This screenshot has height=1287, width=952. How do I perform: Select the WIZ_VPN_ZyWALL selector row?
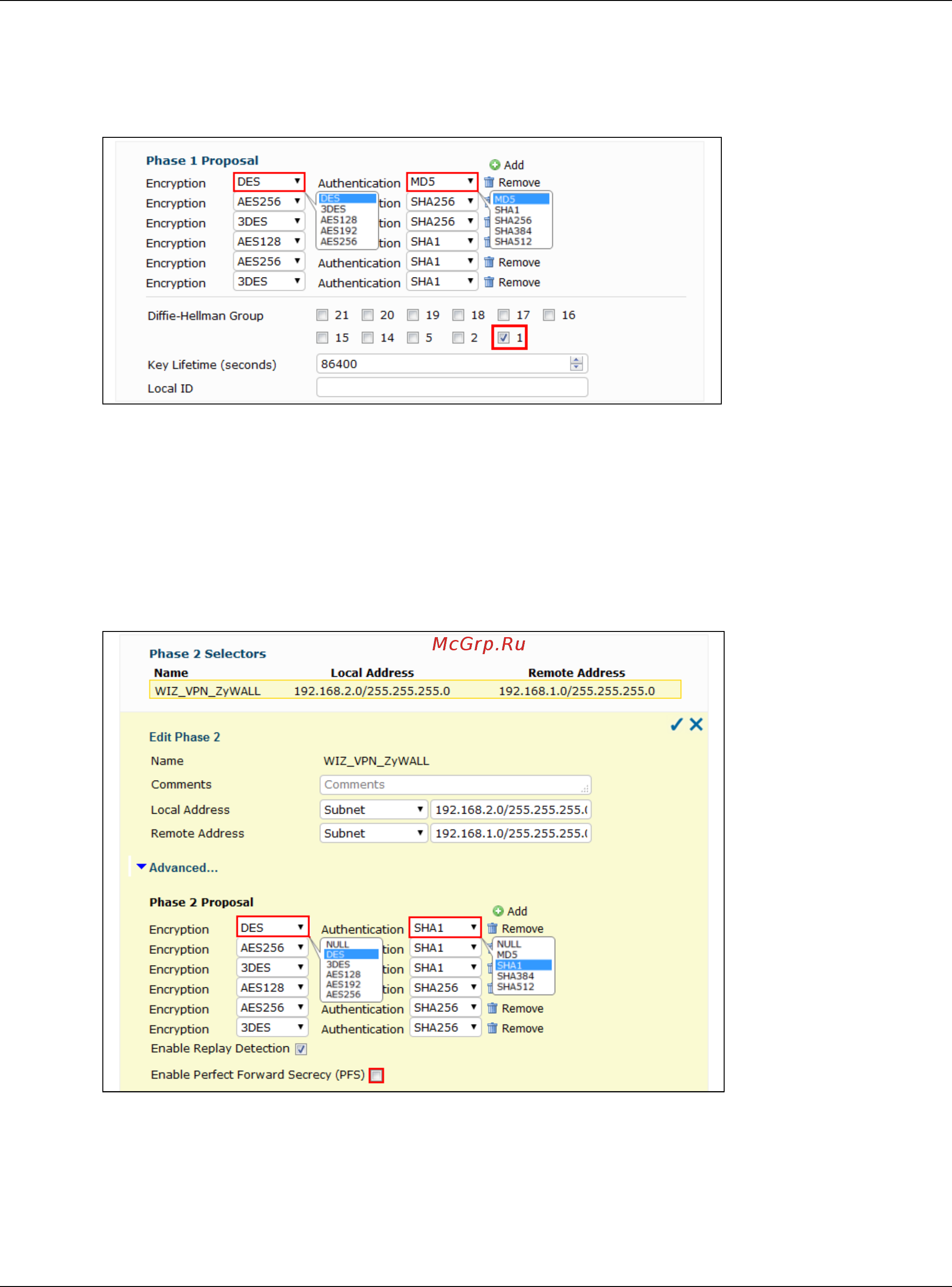pyautogui.click(x=415, y=690)
